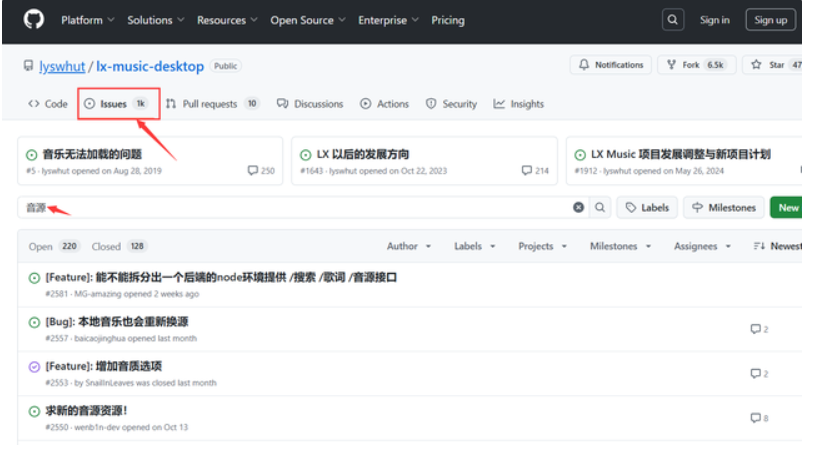Open issue '[Feature]: 增加音质选项'
828x471 pixels.
104,366
